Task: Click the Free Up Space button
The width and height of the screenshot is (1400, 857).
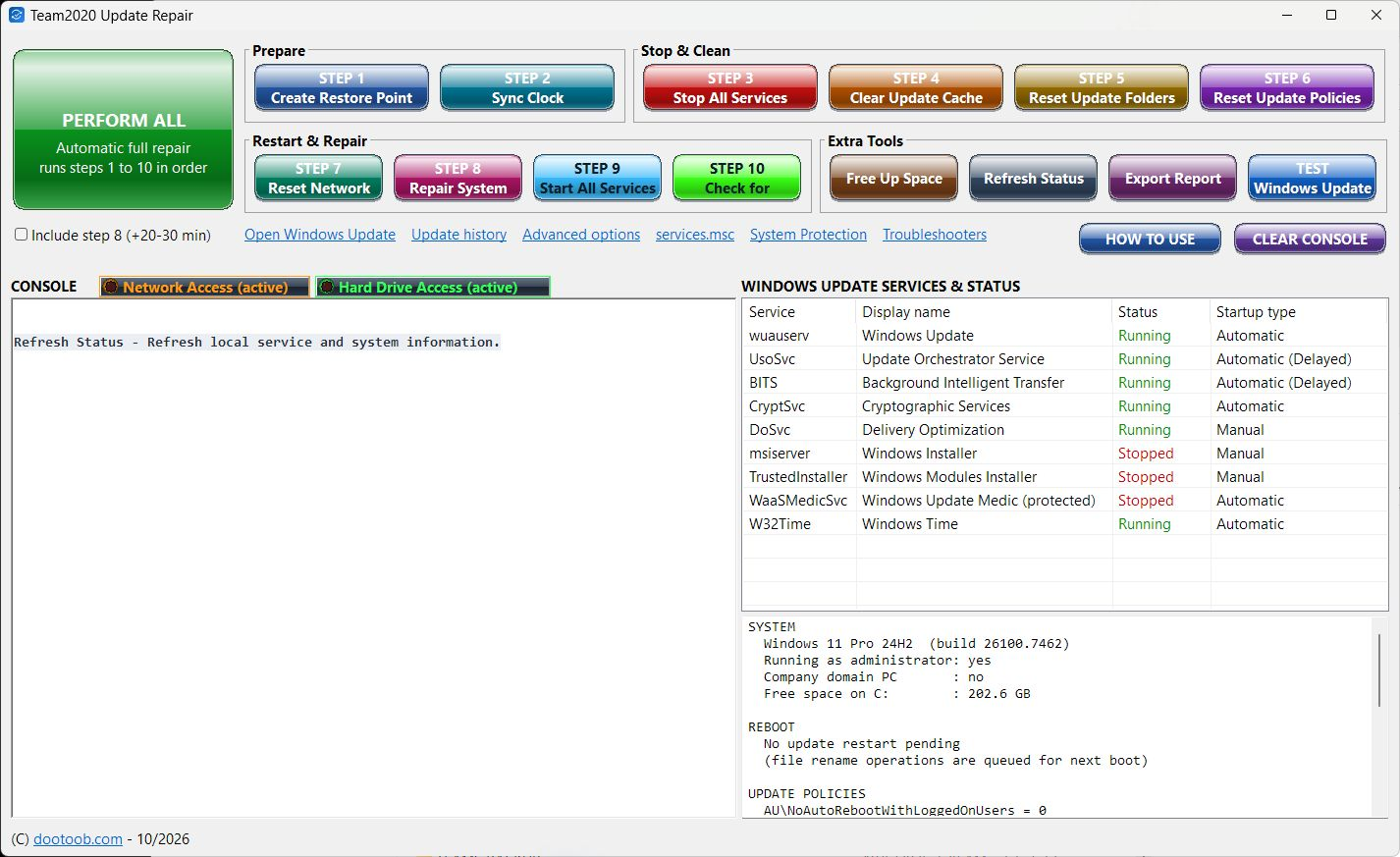Action: point(894,179)
